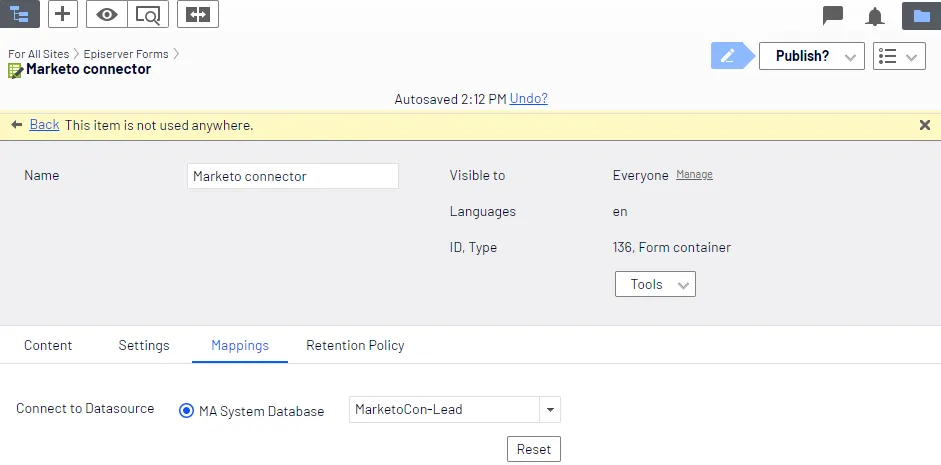The width and height of the screenshot is (941, 465).
Task: Click the Manage visibility link
Action: 694,174
